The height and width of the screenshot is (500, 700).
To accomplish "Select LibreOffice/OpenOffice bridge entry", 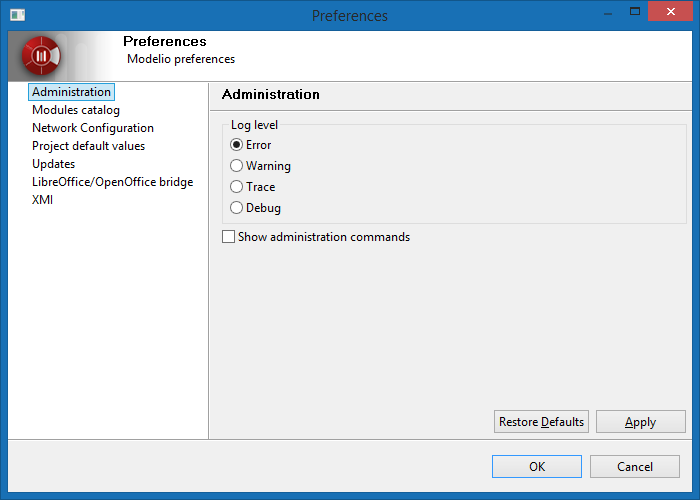I will (x=112, y=182).
